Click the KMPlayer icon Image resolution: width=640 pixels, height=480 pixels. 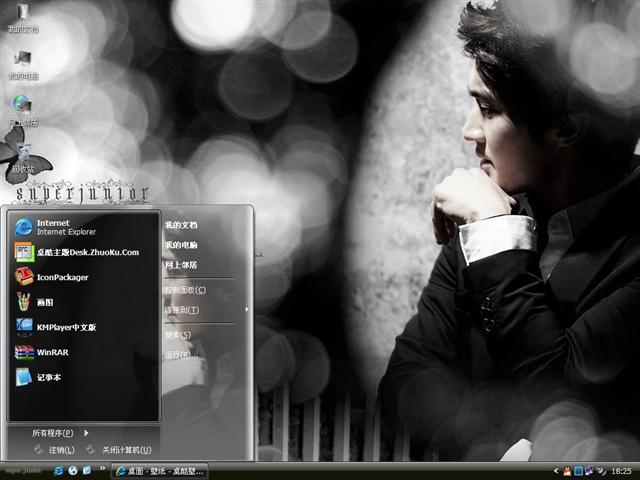24,327
